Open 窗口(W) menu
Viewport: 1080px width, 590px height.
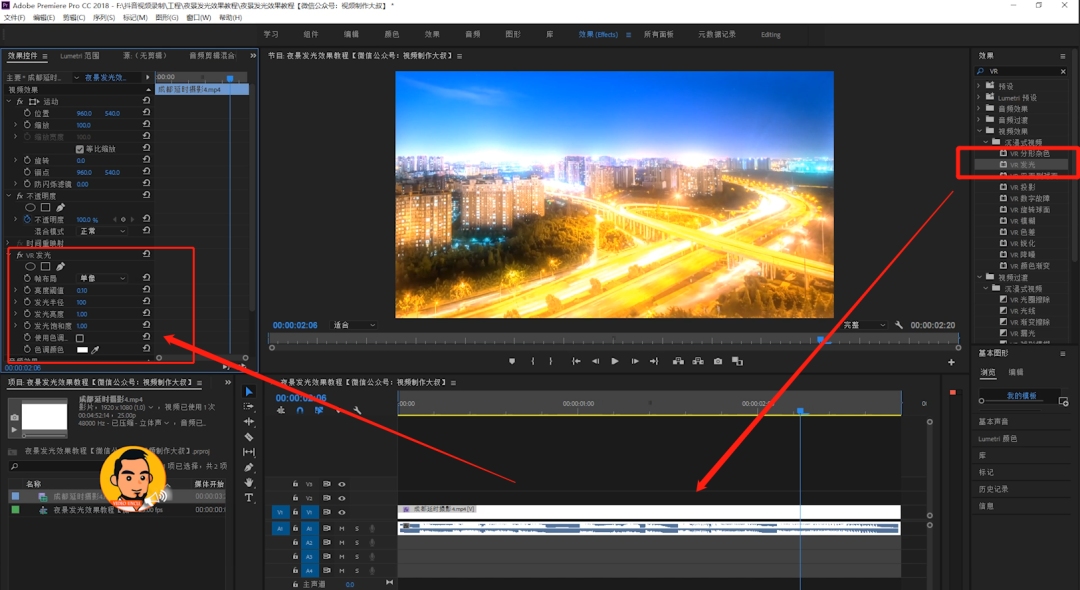(x=198, y=17)
